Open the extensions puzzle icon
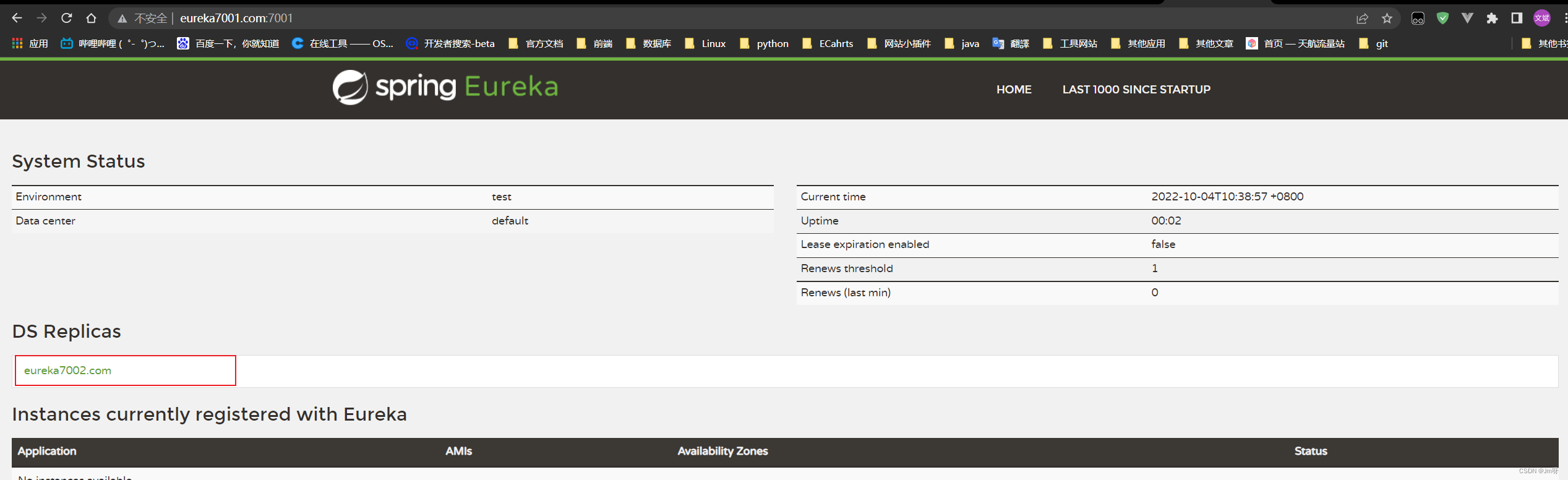 tap(1492, 18)
